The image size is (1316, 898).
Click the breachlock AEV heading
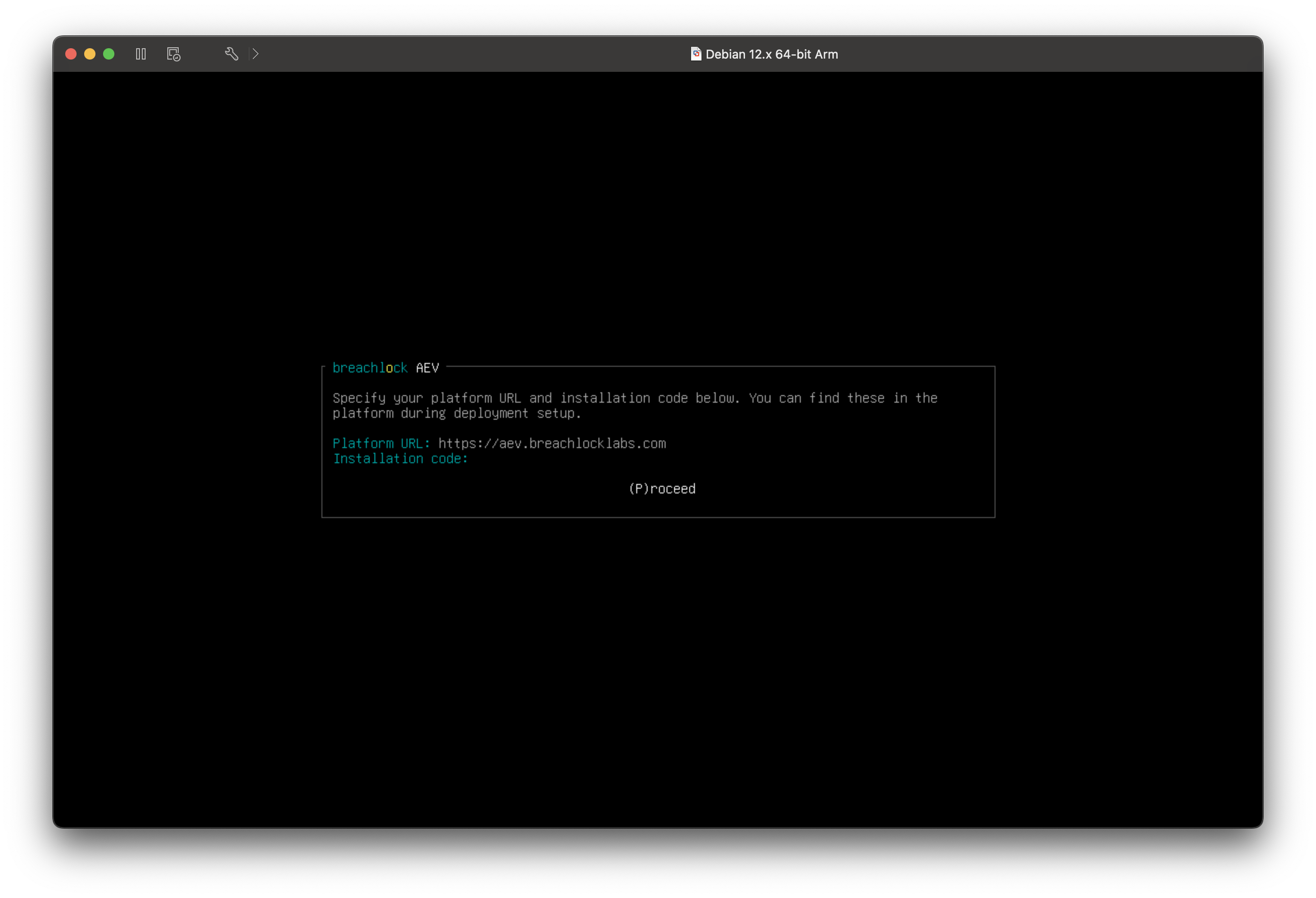(386, 368)
